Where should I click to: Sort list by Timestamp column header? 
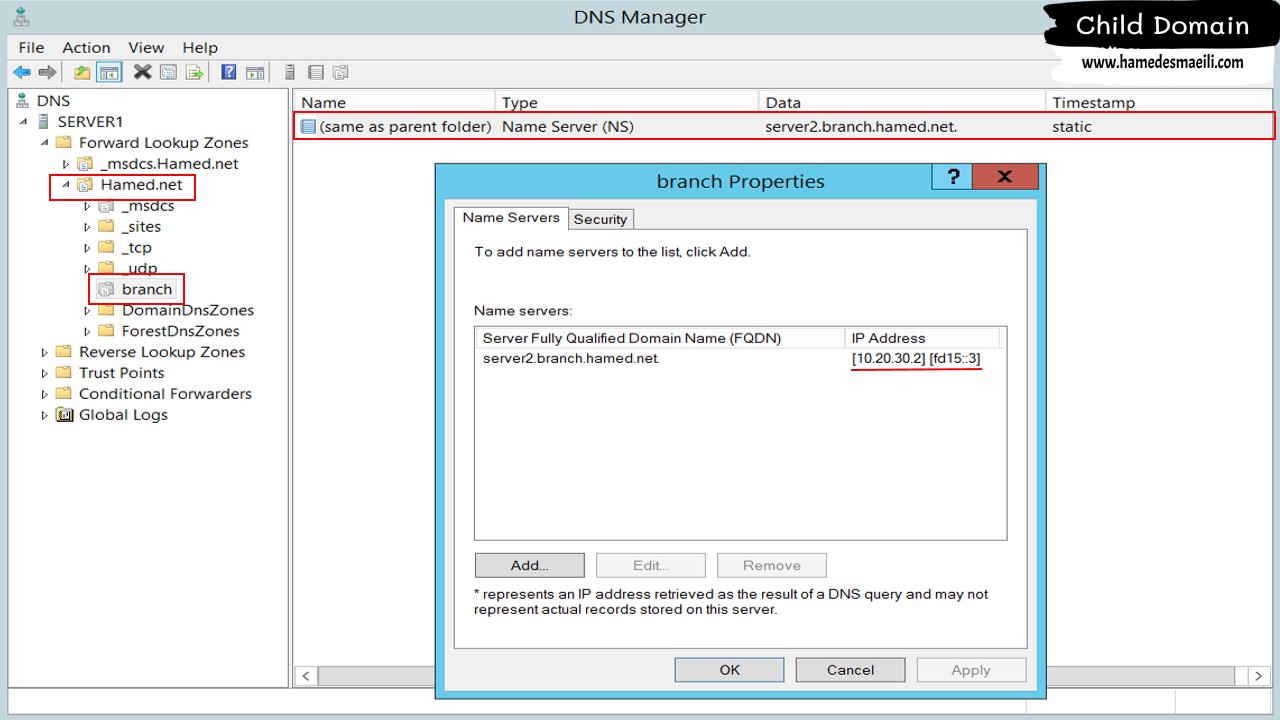(1160, 102)
